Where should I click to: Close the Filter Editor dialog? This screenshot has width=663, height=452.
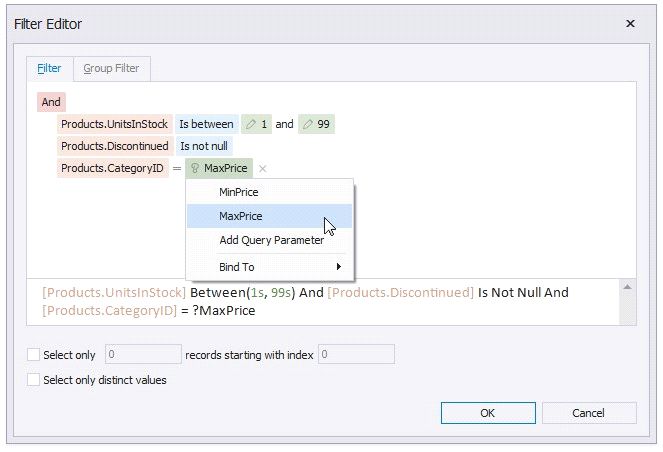(630, 23)
